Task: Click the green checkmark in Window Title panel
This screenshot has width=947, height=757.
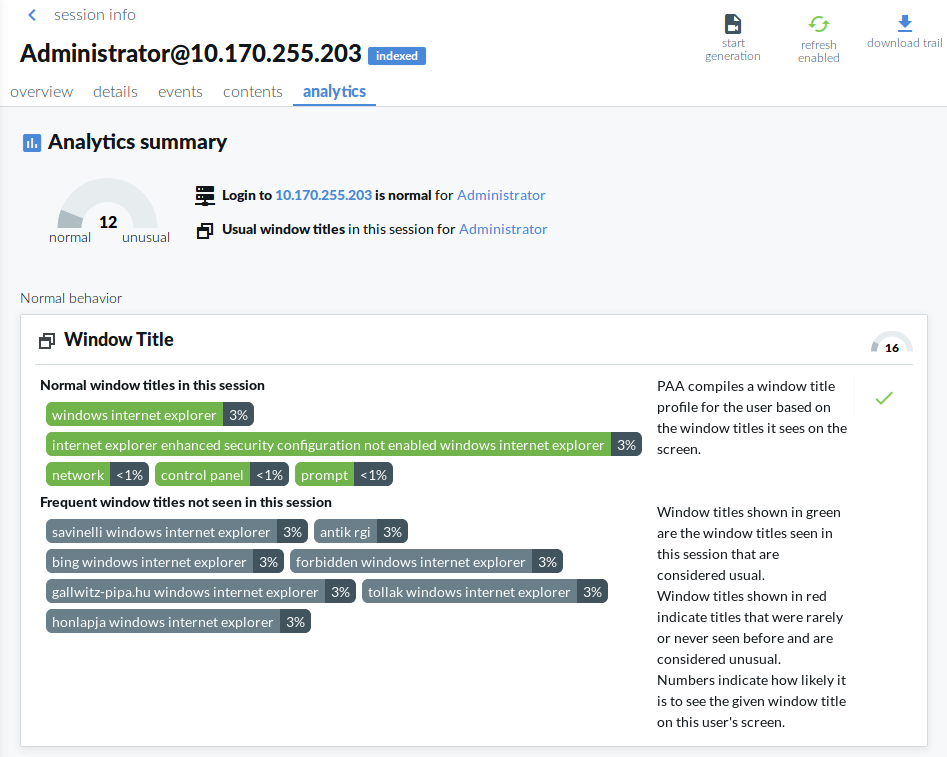Action: (883, 398)
